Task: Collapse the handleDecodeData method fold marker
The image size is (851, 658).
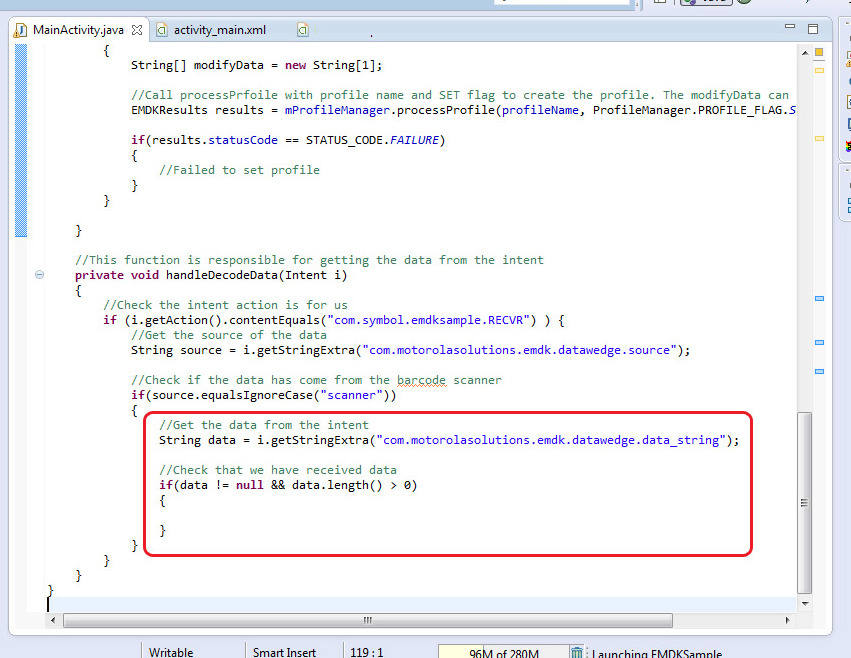Action: [39, 275]
